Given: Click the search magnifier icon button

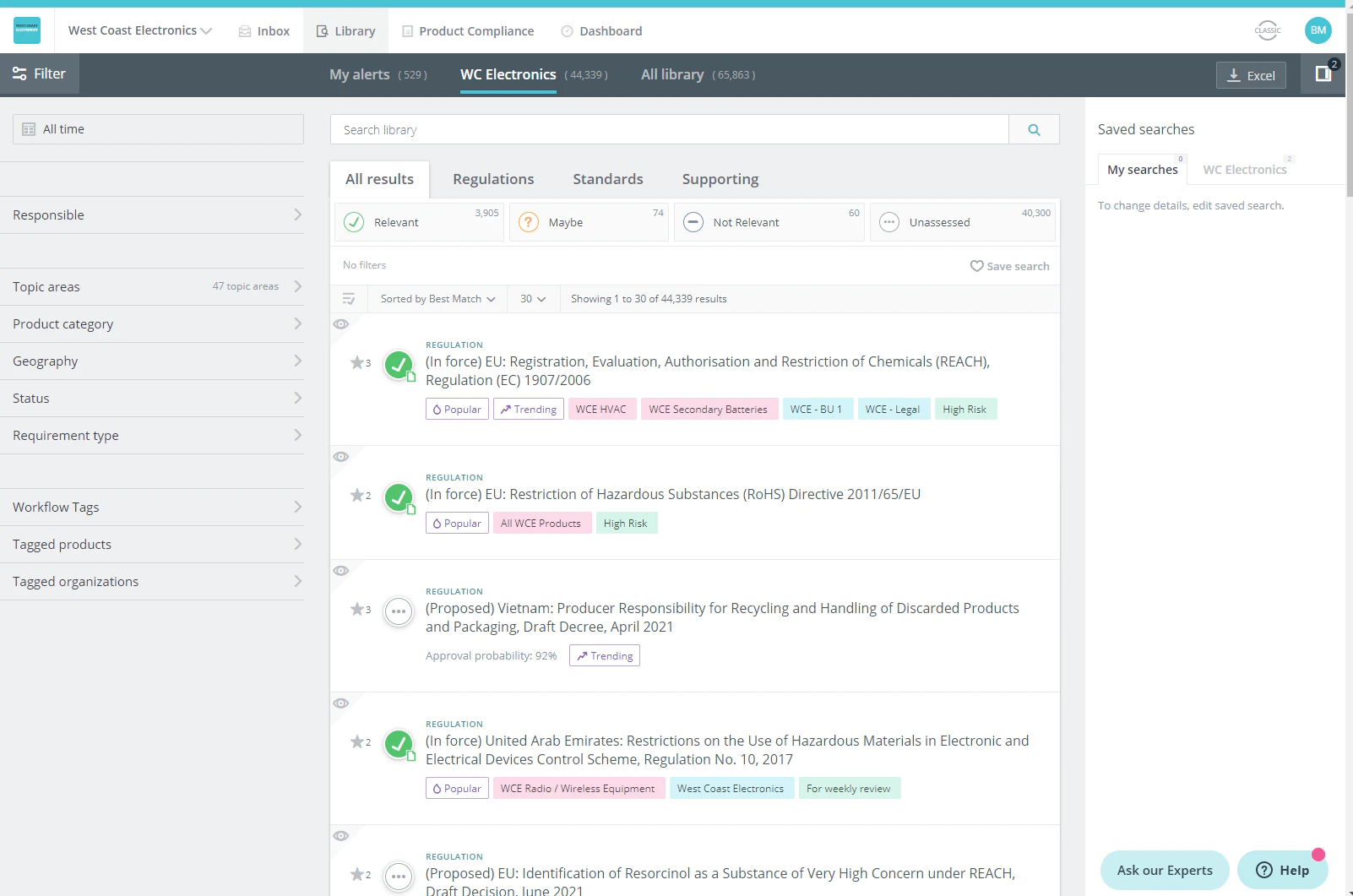Looking at the screenshot, I should point(1034,129).
